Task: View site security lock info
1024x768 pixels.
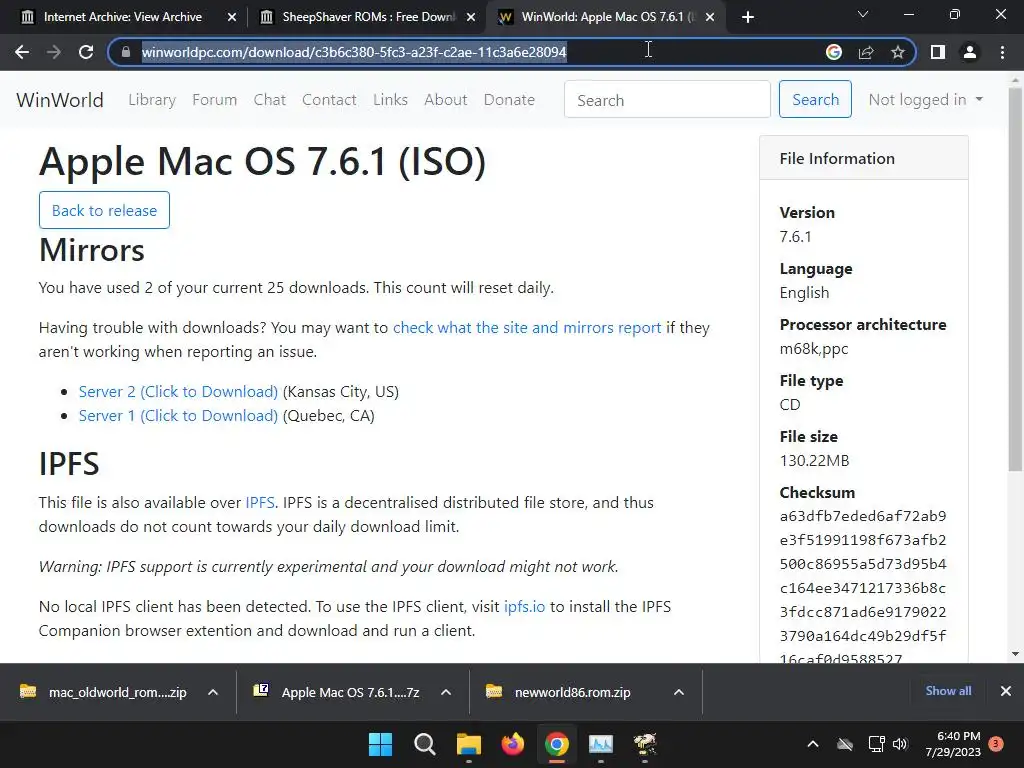Action: [x=126, y=52]
